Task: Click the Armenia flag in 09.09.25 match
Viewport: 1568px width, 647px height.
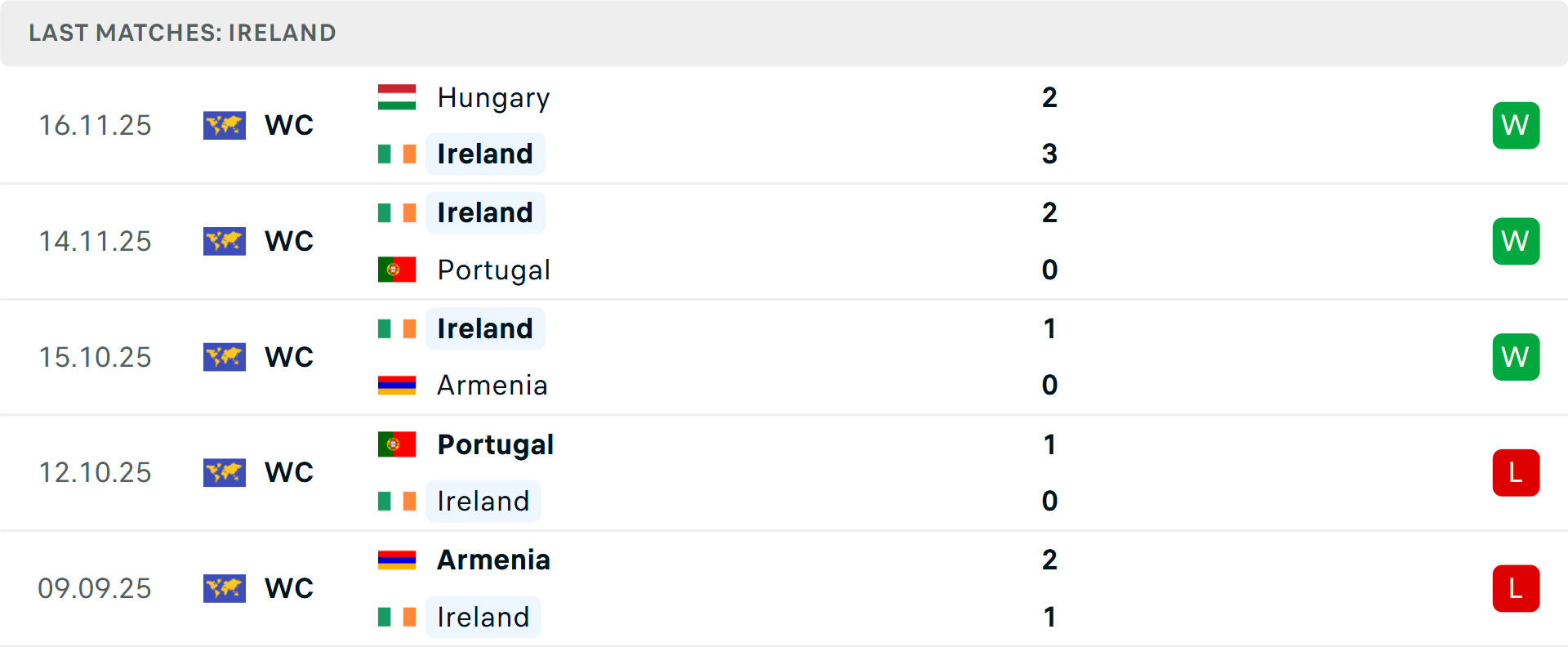Action: coord(397,560)
